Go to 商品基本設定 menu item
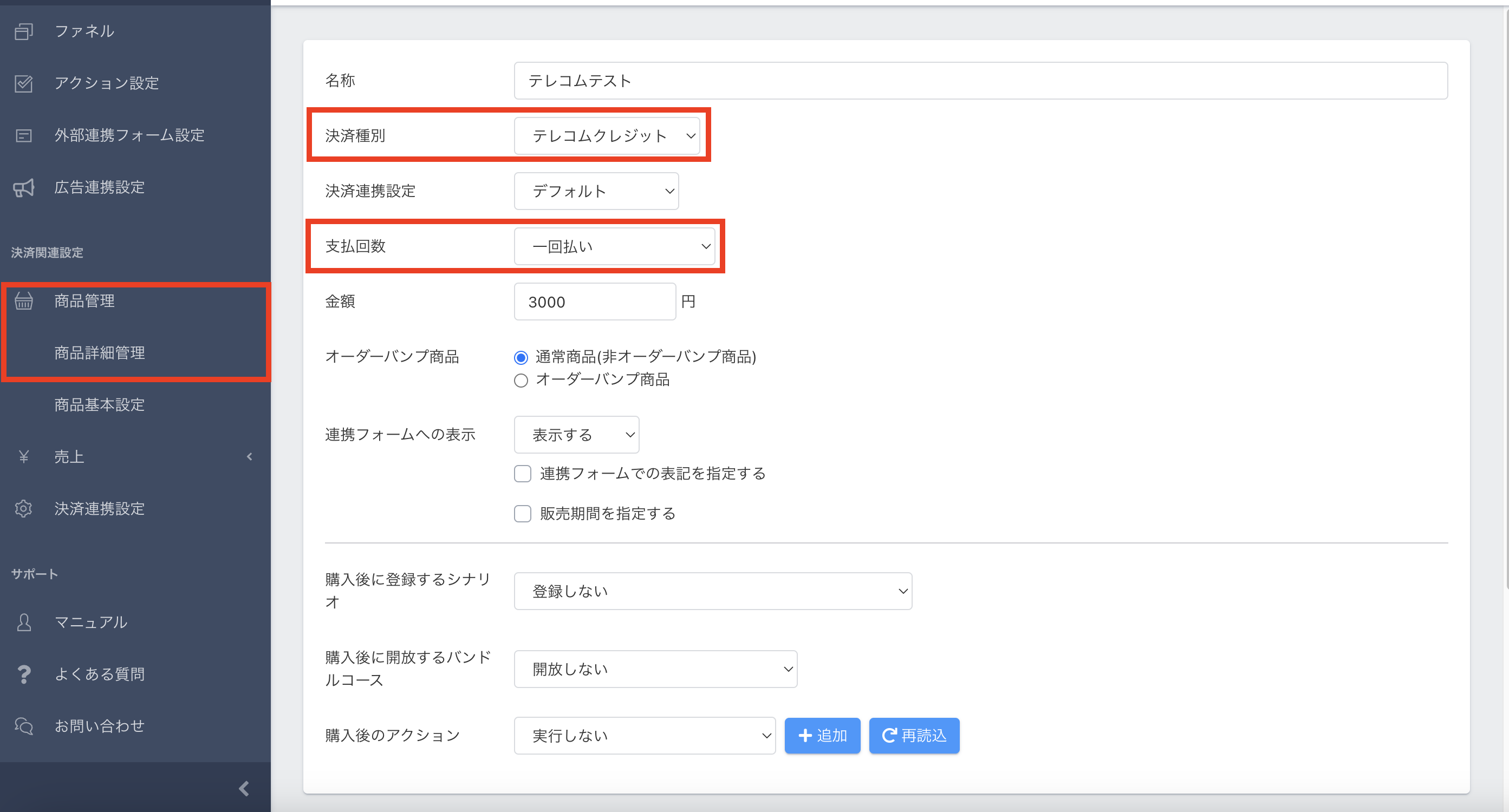The height and width of the screenshot is (812, 1509). [100, 405]
